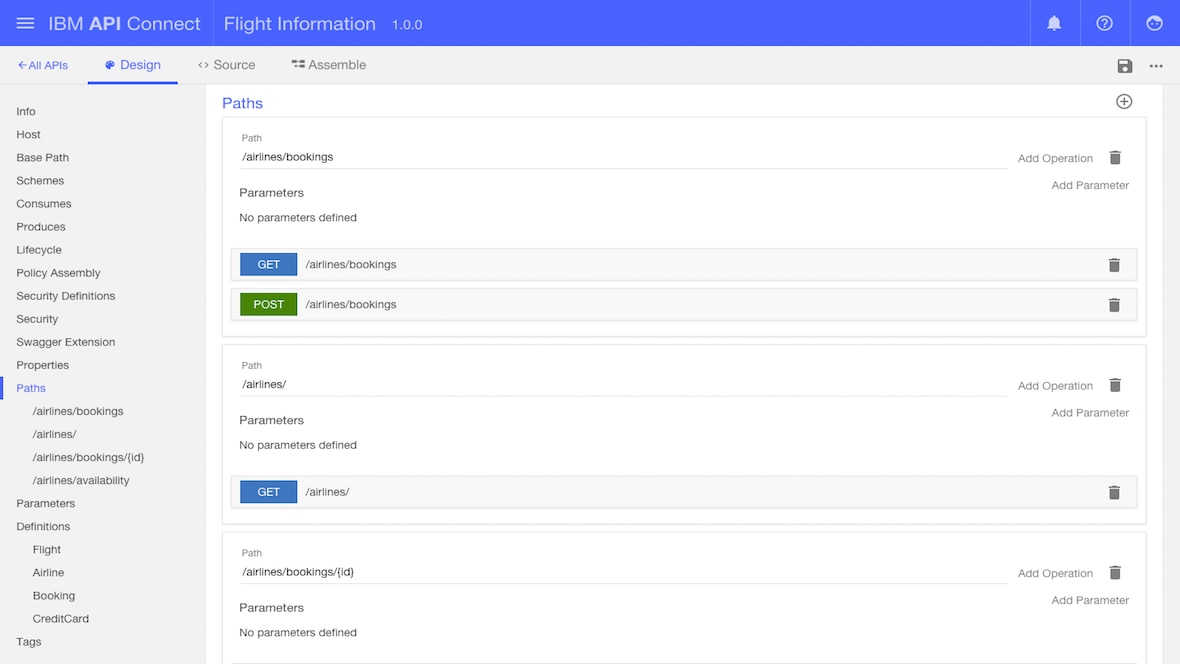1180x664 pixels.
Task: Switch to the Source tab
Action: (x=227, y=65)
